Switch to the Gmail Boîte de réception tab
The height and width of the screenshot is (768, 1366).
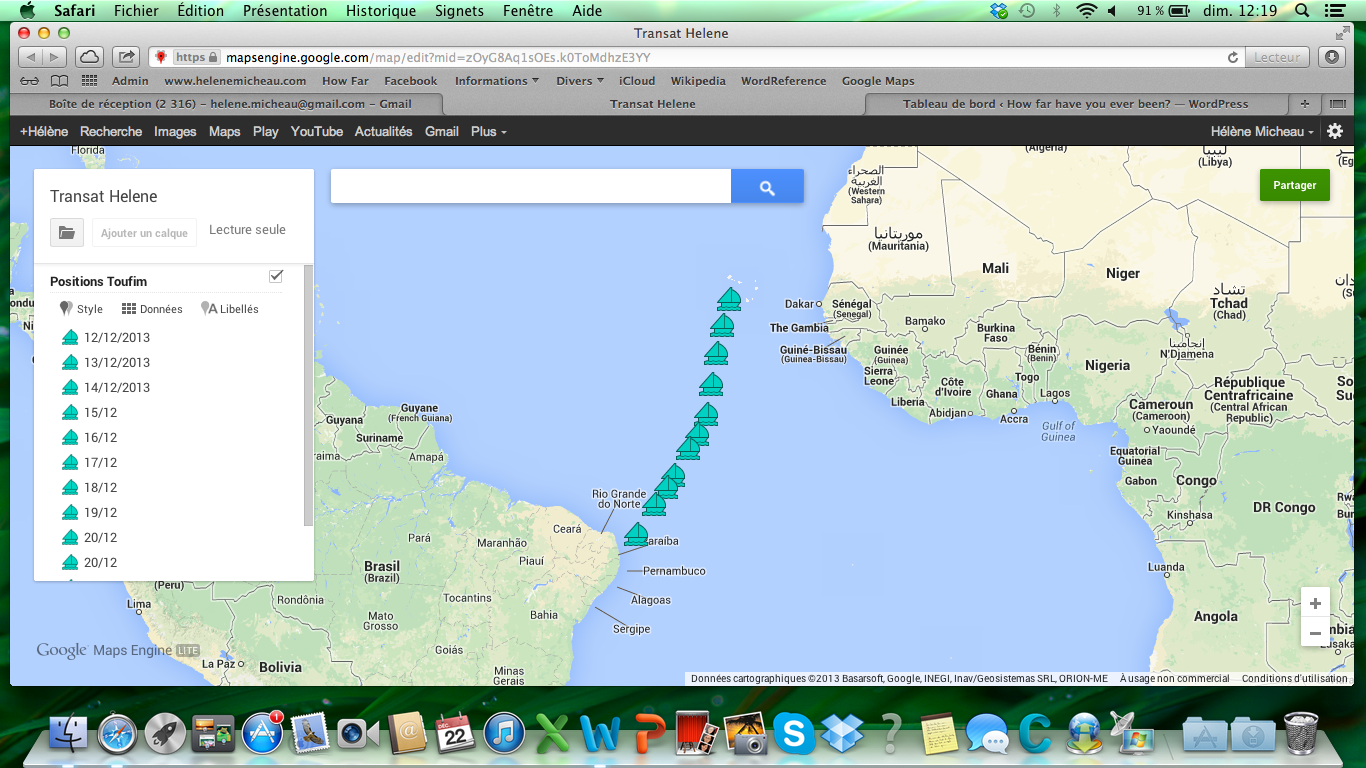click(230, 103)
